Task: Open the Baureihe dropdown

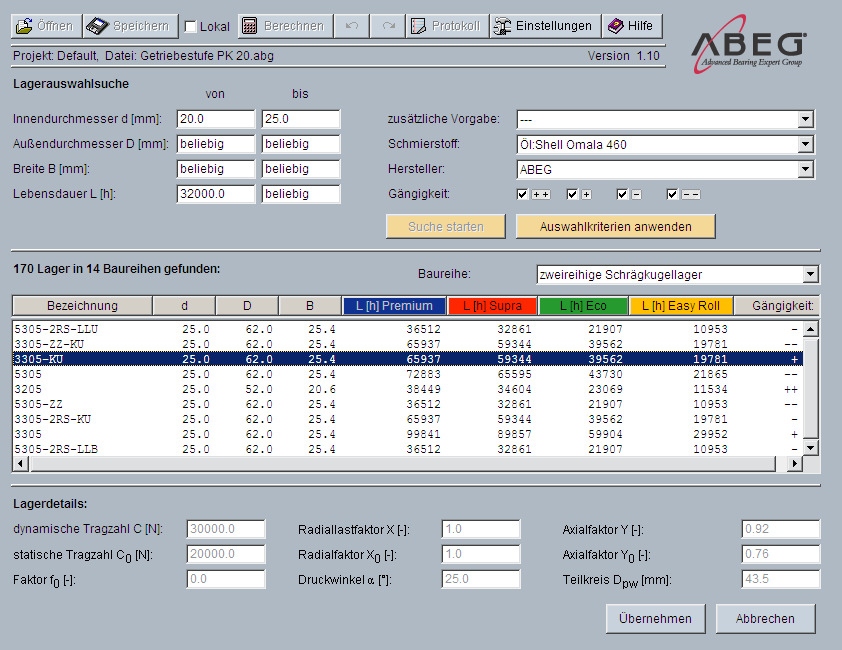Action: [x=810, y=275]
